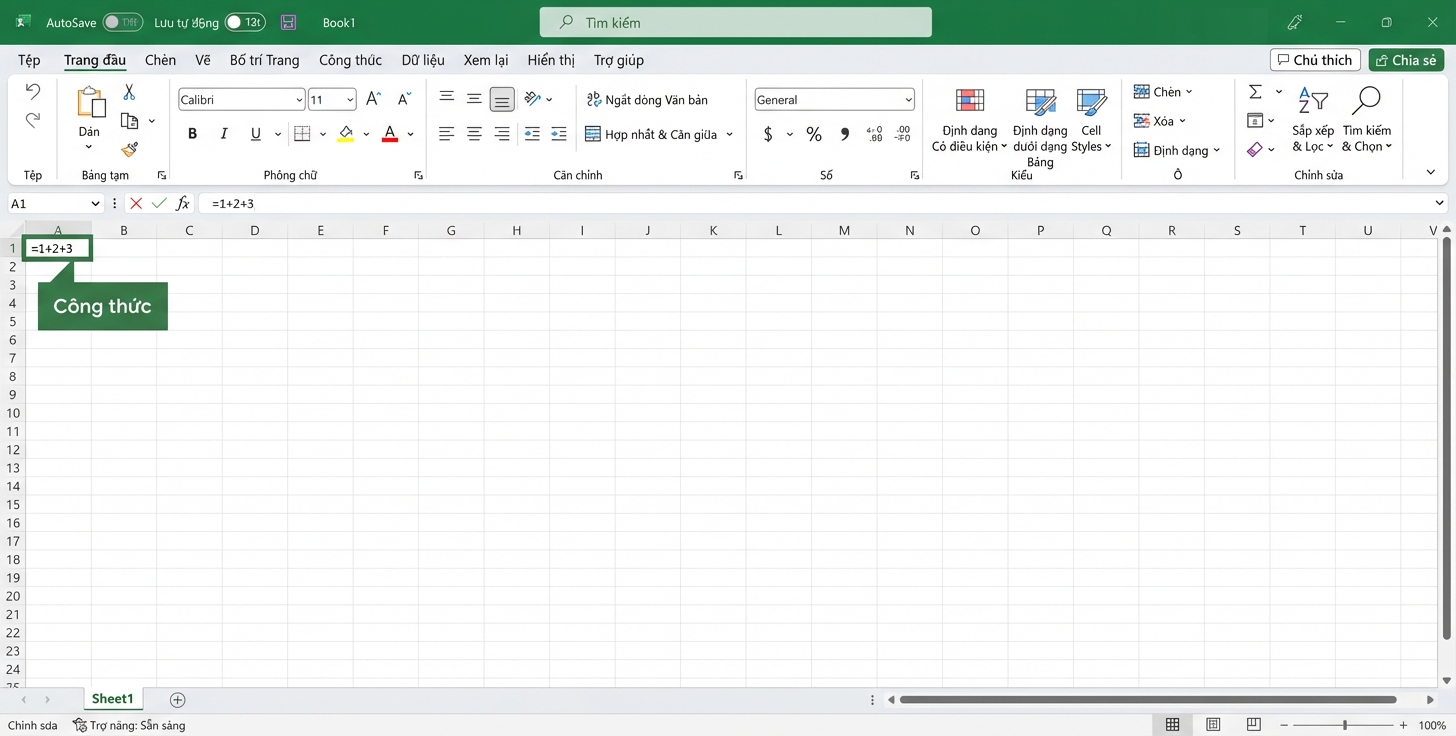Increase indent

(559, 134)
